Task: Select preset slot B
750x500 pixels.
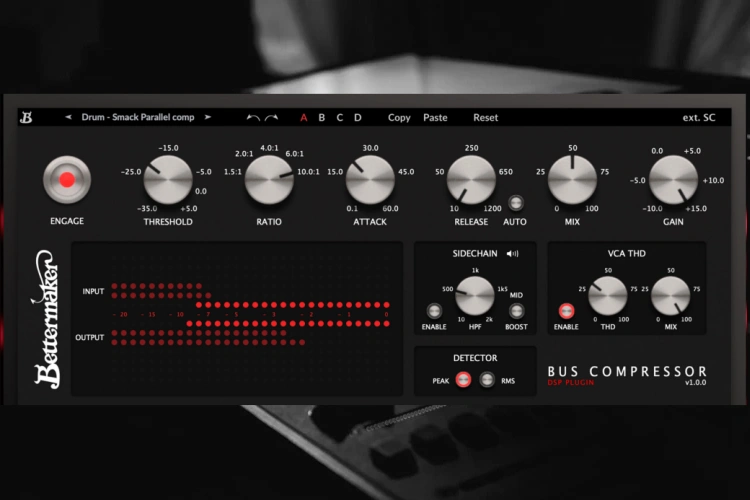Action: tap(321, 118)
